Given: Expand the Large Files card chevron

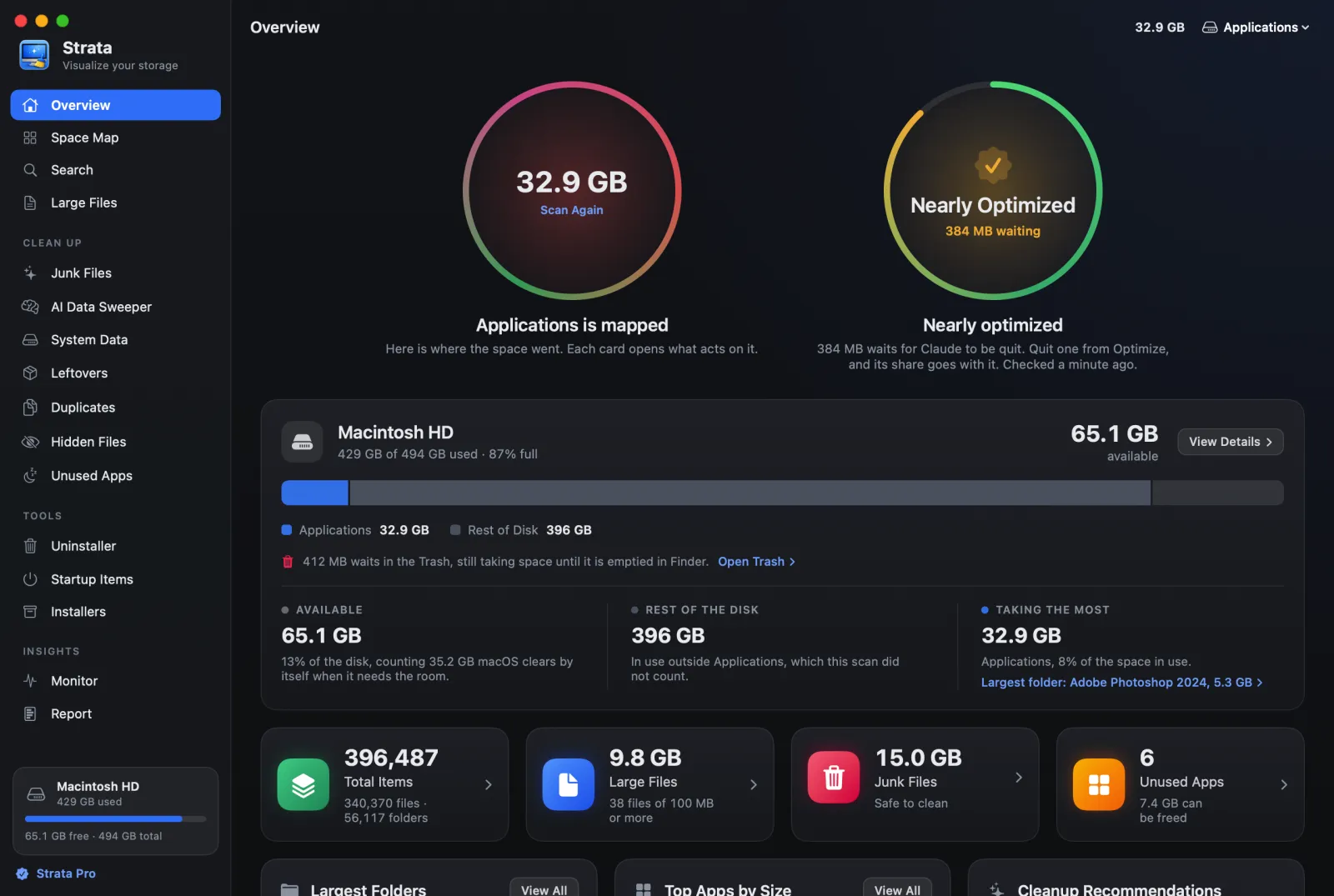Looking at the screenshot, I should click(754, 784).
